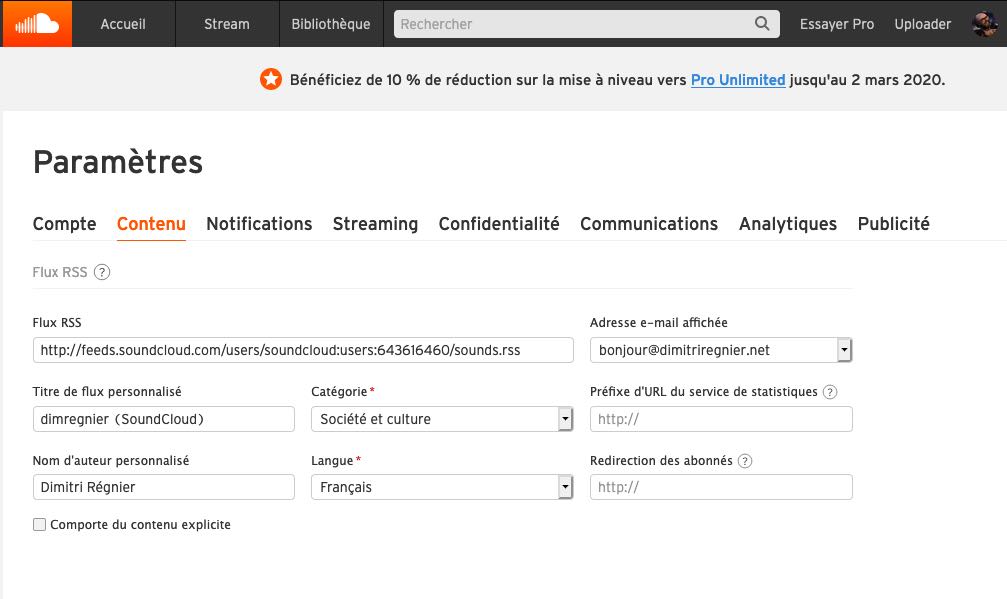The width and height of the screenshot is (1007, 599).
Task: Click the search magnifier icon
Action: click(x=762, y=24)
